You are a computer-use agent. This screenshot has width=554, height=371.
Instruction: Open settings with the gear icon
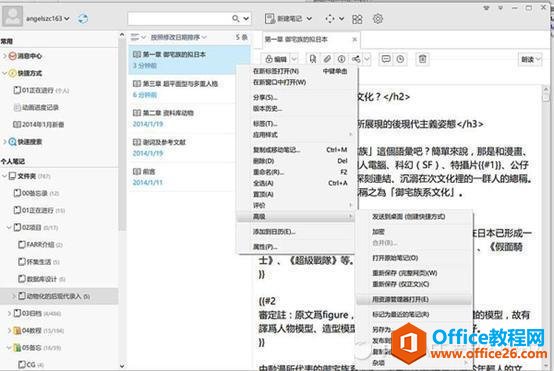click(x=378, y=19)
